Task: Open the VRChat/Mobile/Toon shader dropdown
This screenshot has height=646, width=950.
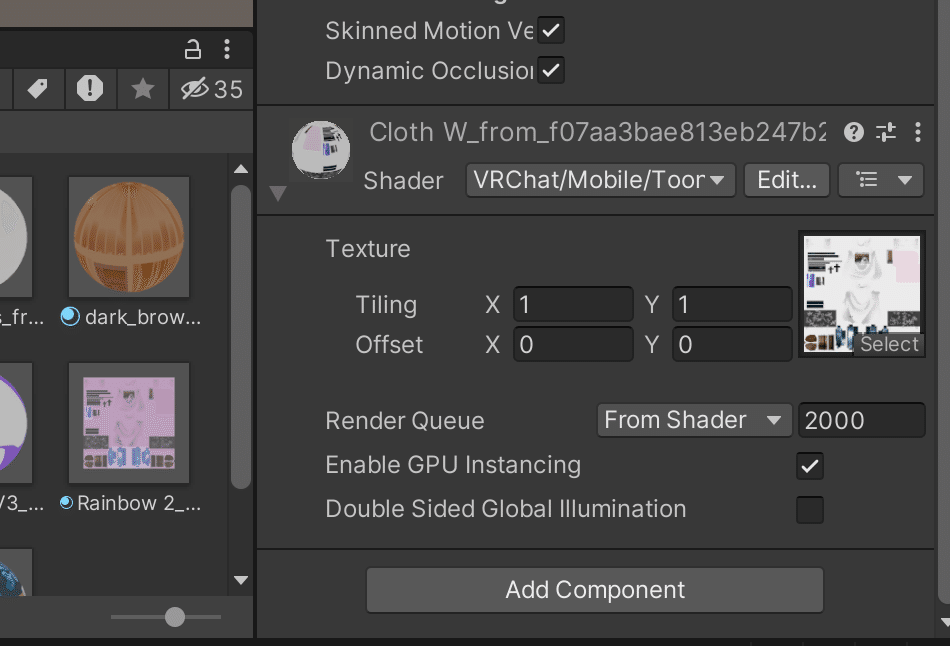Action: (x=600, y=180)
